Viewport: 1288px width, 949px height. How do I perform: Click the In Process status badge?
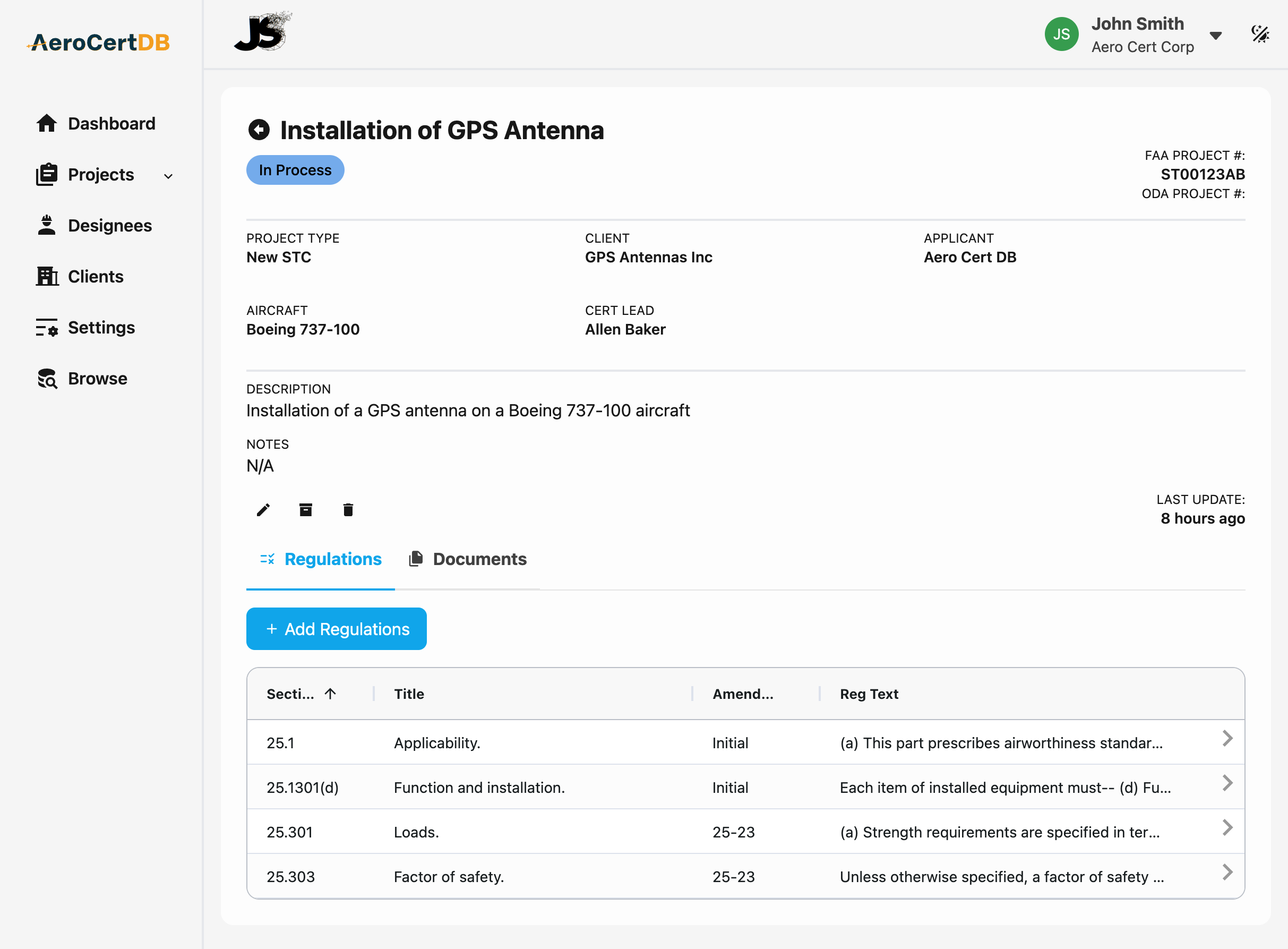click(295, 170)
